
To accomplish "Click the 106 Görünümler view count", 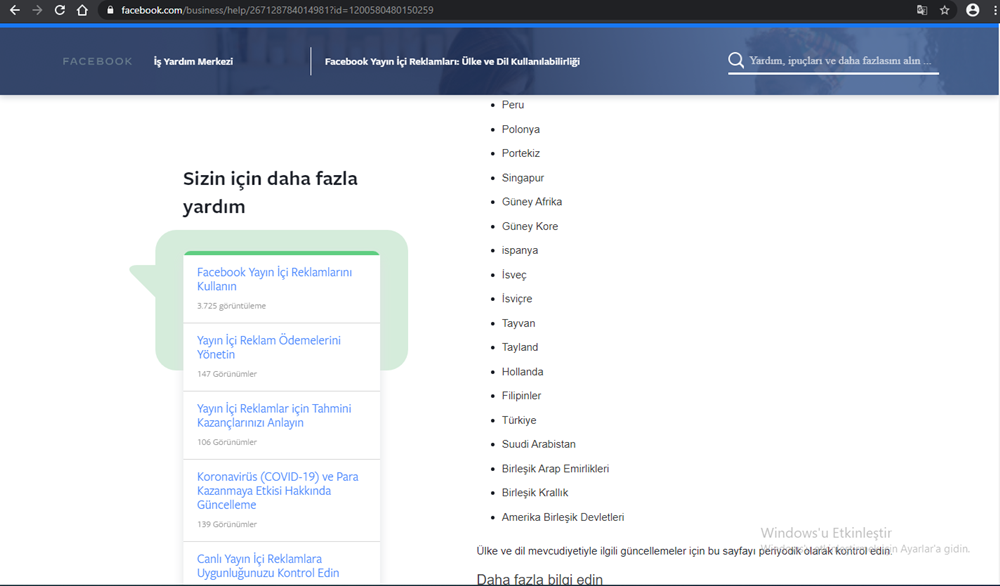I will coord(226,442).
